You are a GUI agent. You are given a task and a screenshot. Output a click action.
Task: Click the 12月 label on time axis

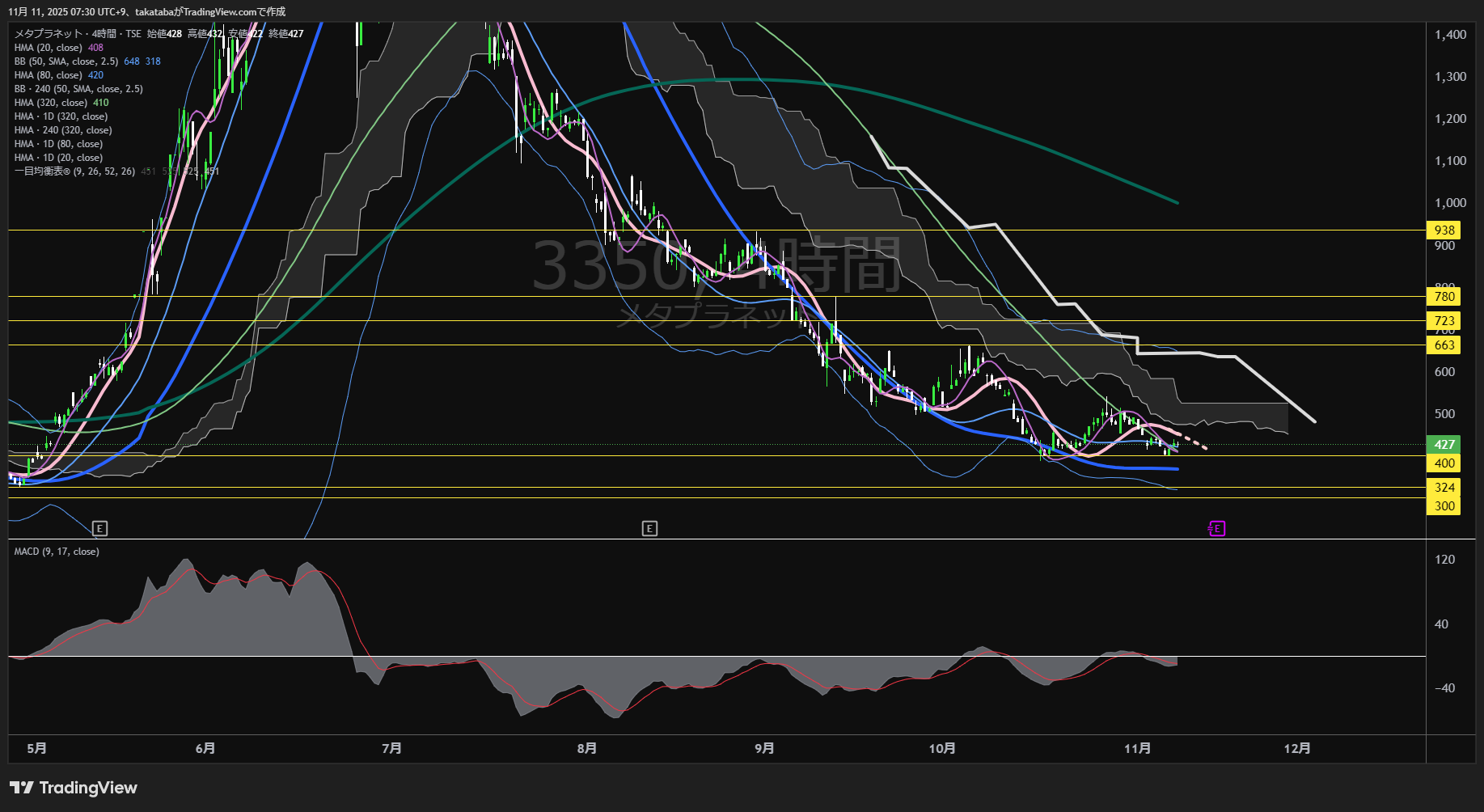point(1297,749)
